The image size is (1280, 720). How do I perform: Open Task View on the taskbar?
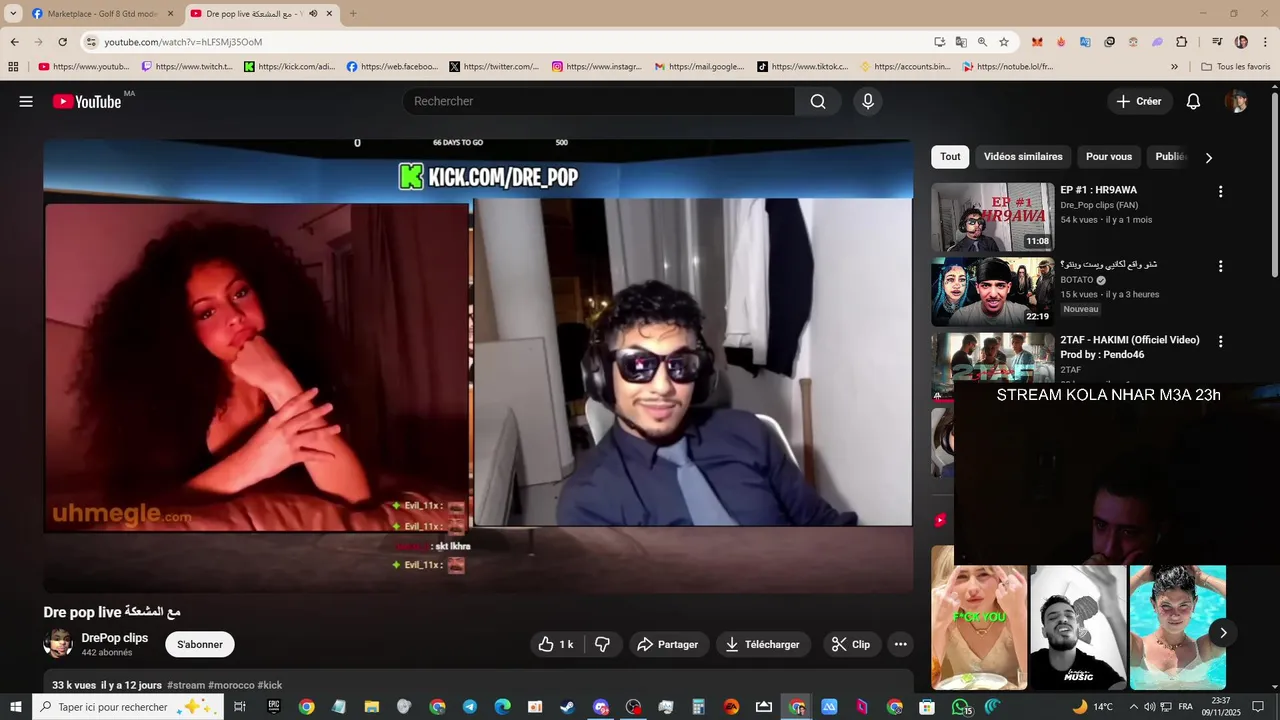(240, 707)
